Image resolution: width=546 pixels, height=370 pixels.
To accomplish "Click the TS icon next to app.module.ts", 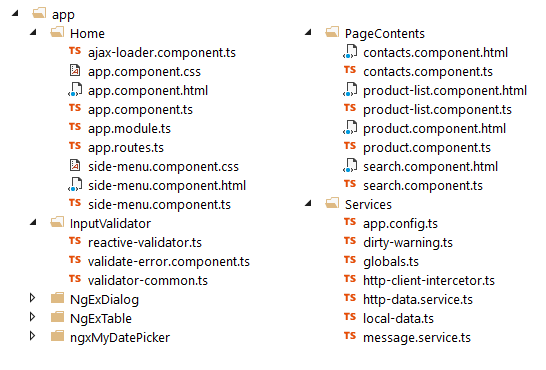I will tap(75, 127).
